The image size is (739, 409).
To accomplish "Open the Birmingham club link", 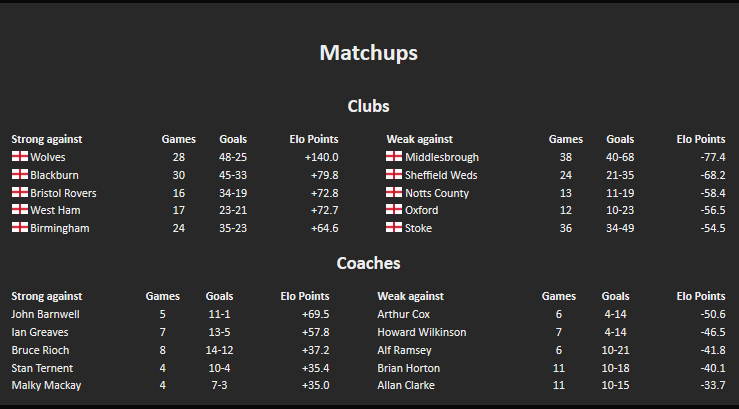I will point(60,228).
